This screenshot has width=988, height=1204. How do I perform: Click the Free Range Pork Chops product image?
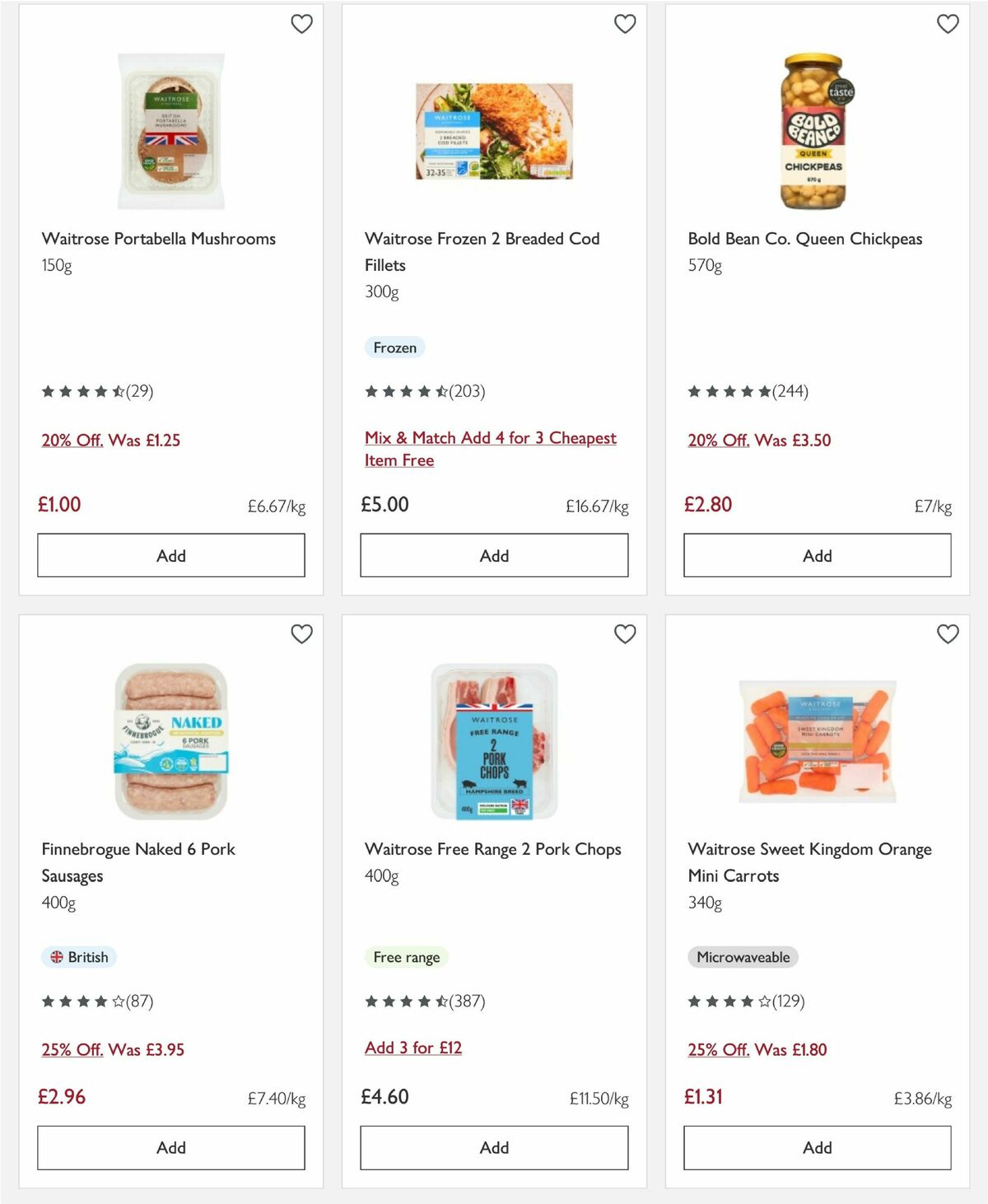pos(493,740)
